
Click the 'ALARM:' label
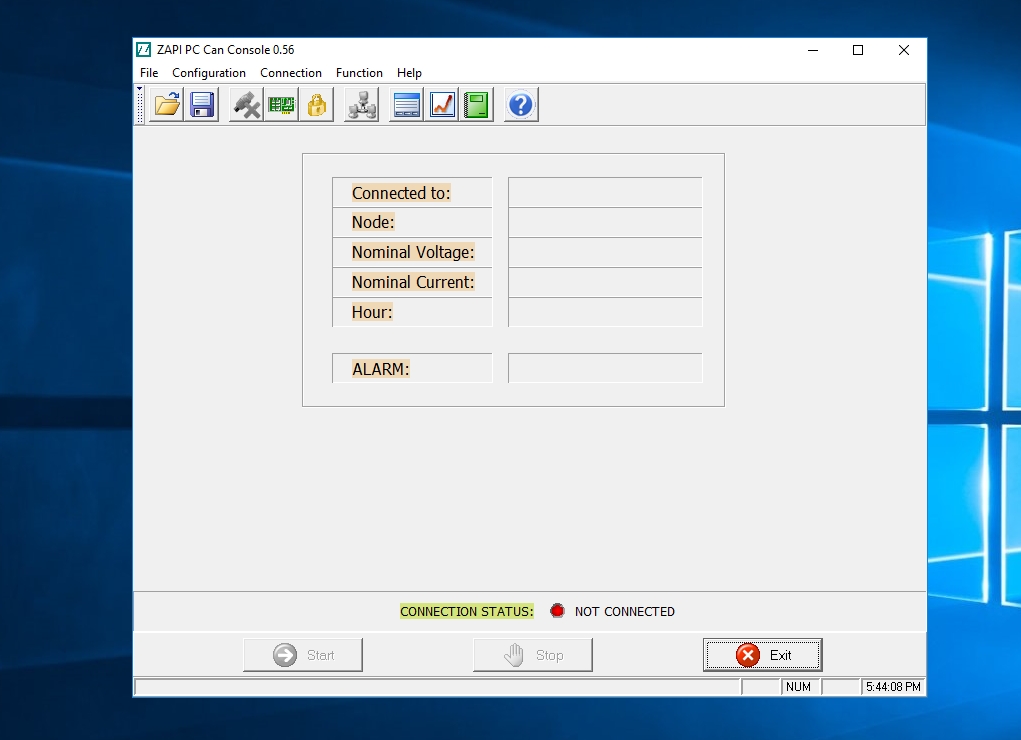(380, 369)
